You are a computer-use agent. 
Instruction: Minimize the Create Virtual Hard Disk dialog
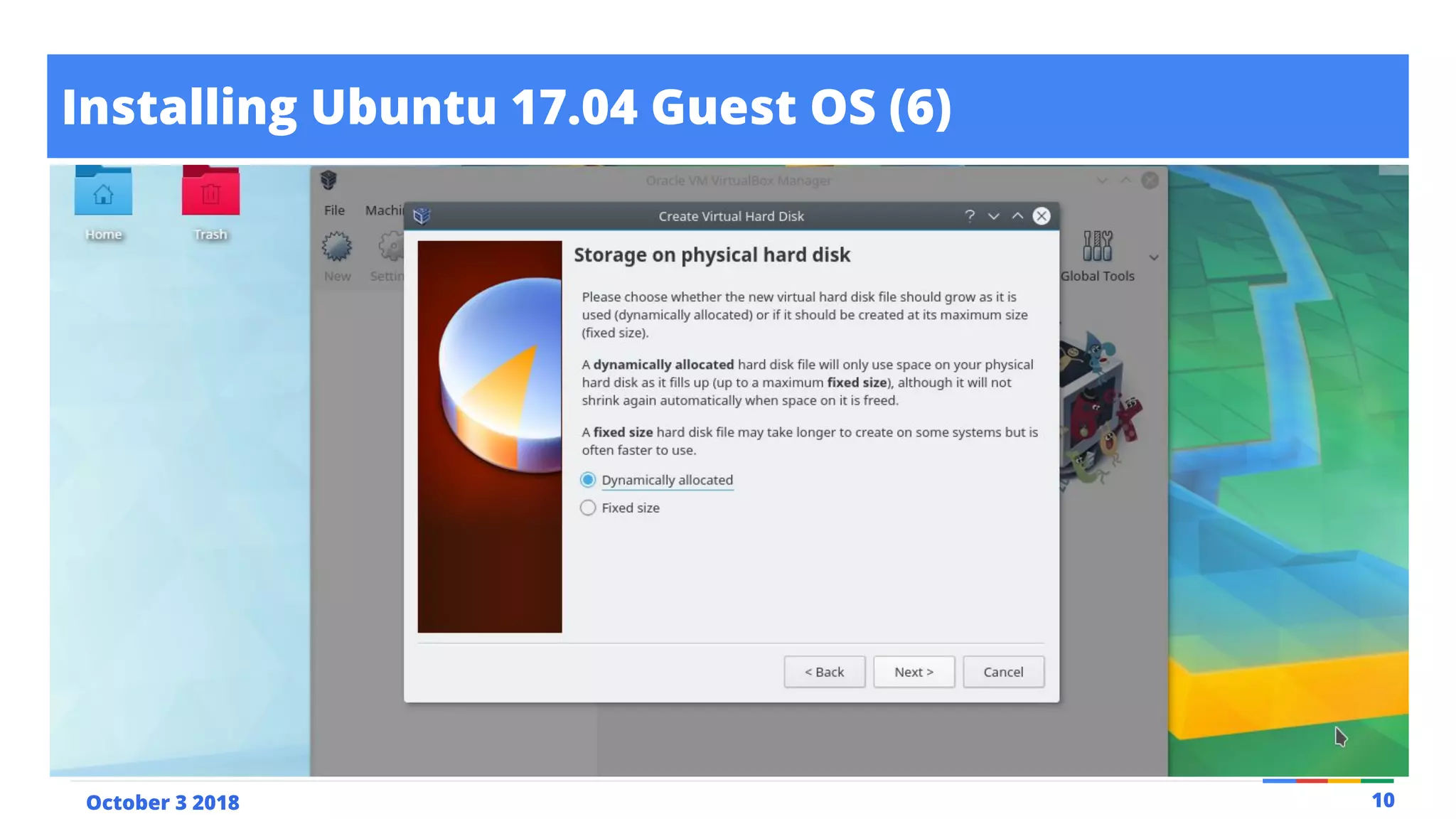994,216
